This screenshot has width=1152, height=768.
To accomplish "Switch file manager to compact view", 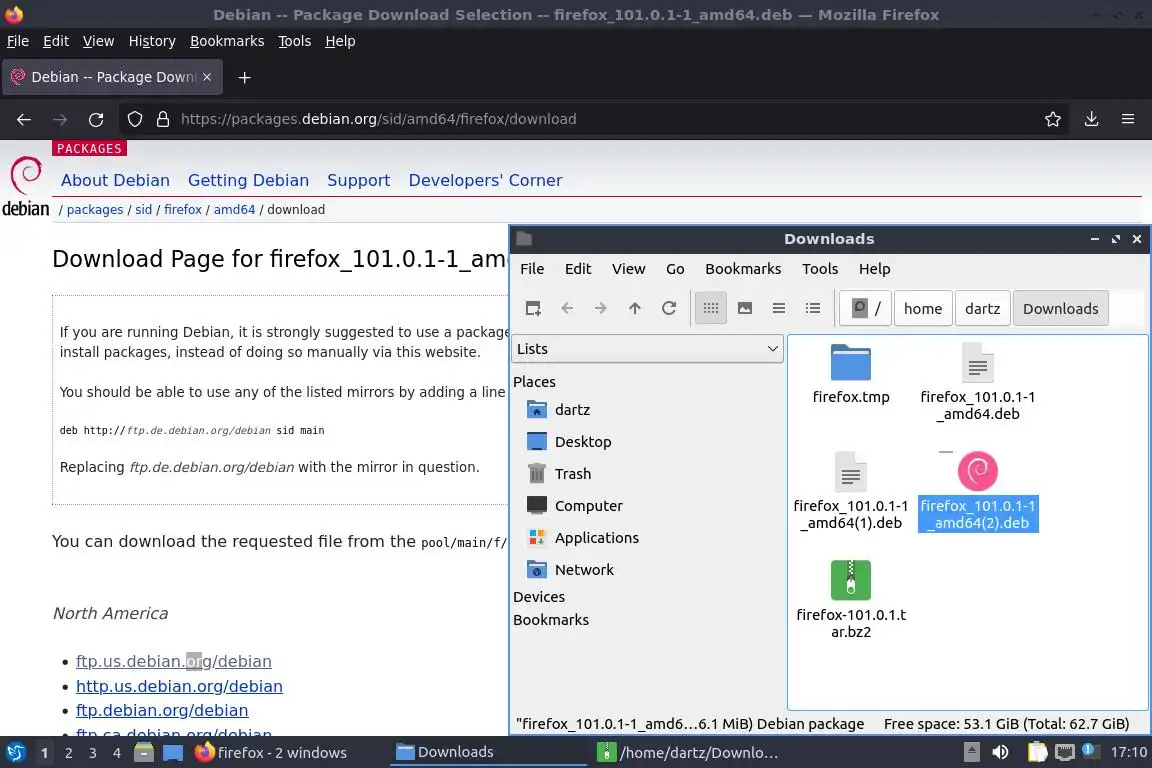I will [x=779, y=309].
